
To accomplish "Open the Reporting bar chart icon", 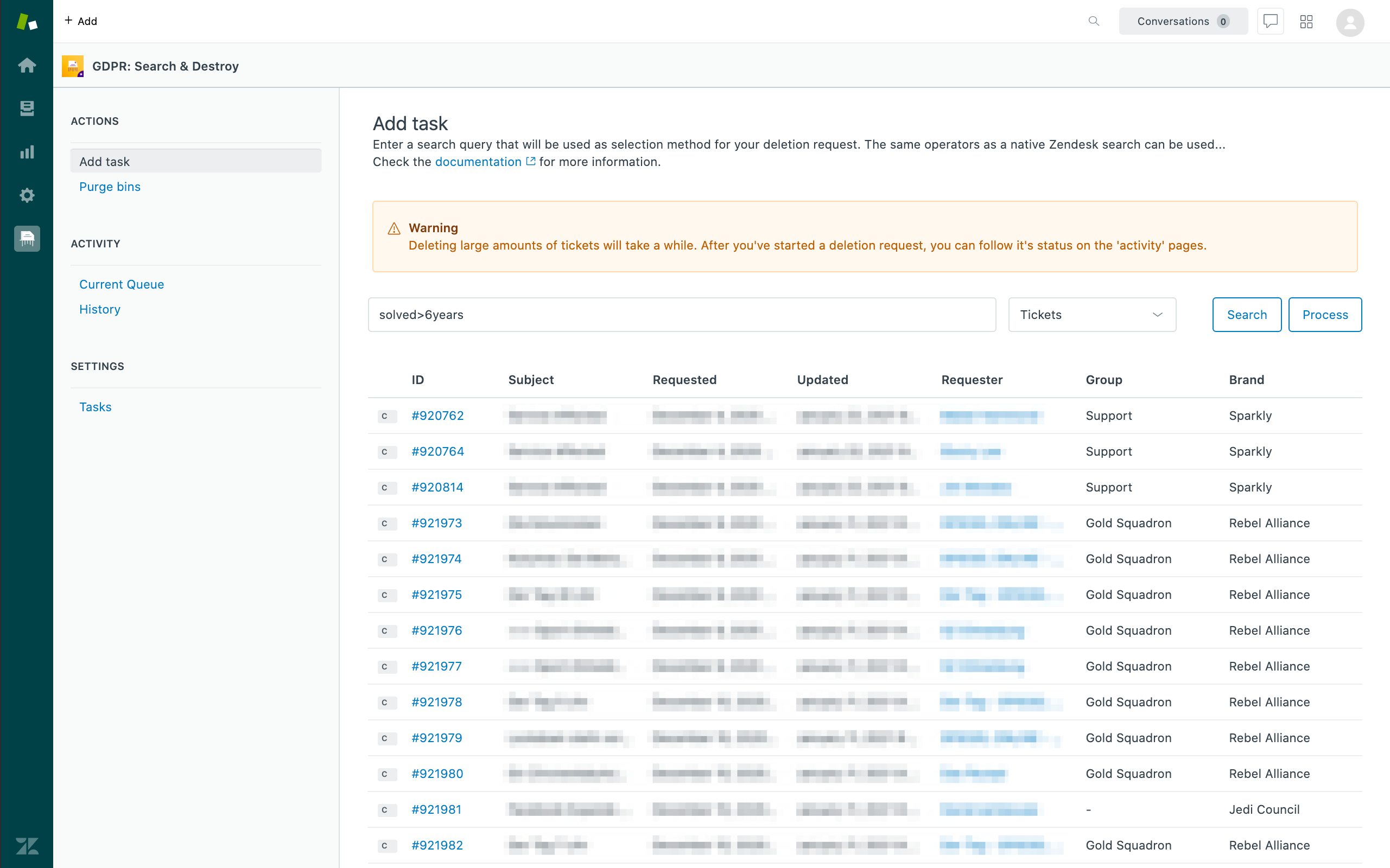I will point(27,151).
